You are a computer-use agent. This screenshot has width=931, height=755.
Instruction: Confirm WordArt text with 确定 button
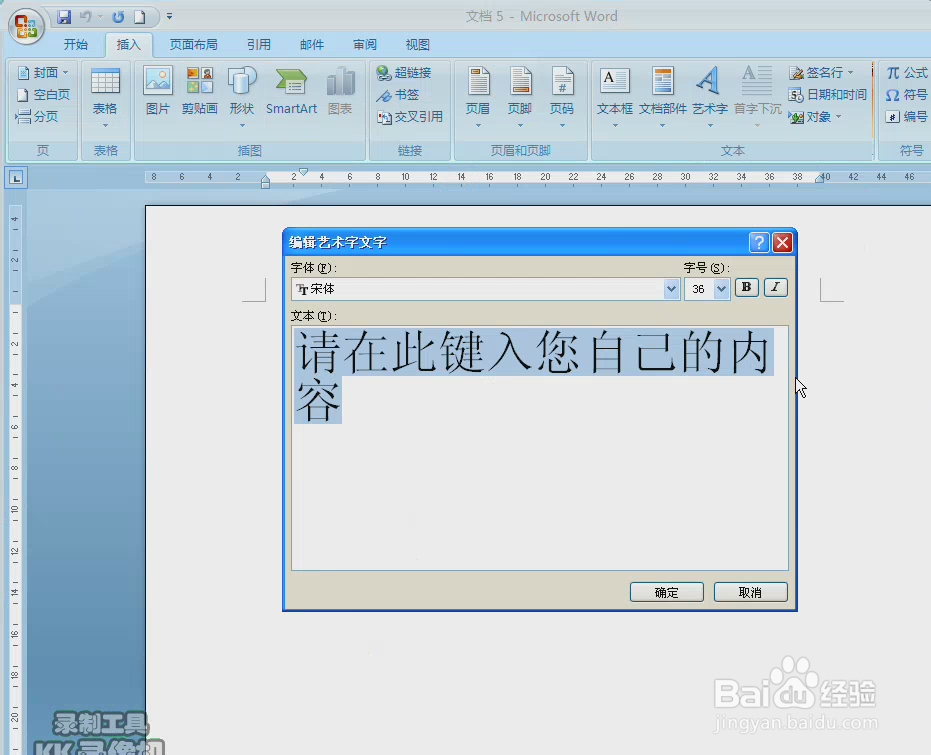666,591
